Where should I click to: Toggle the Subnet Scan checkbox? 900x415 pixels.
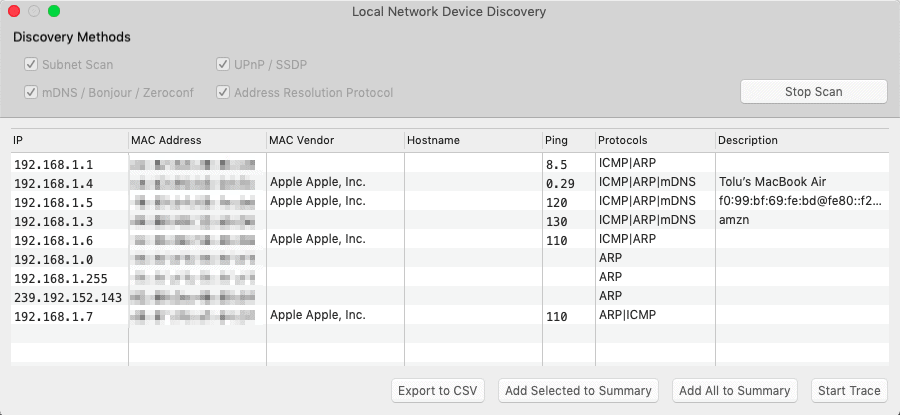point(31,65)
